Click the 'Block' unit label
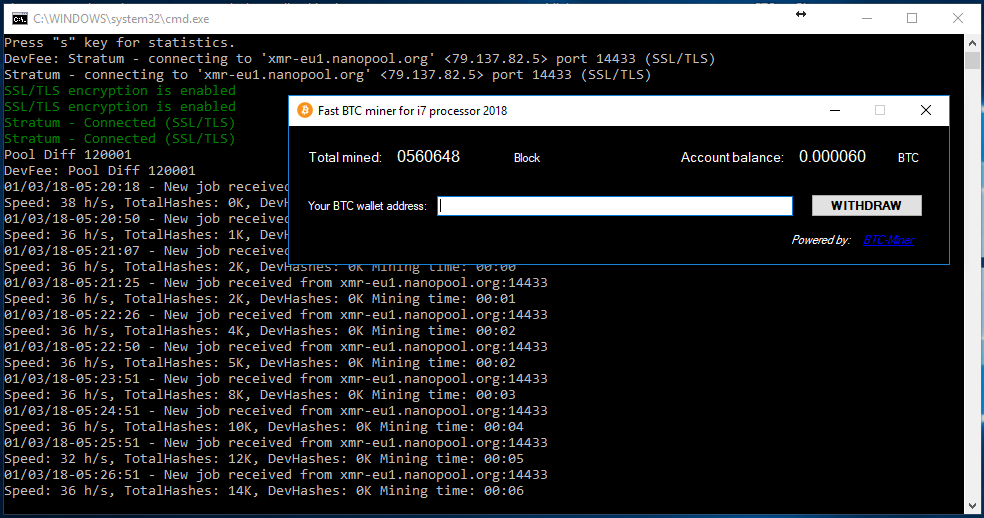The image size is (984, 518). 527,158
